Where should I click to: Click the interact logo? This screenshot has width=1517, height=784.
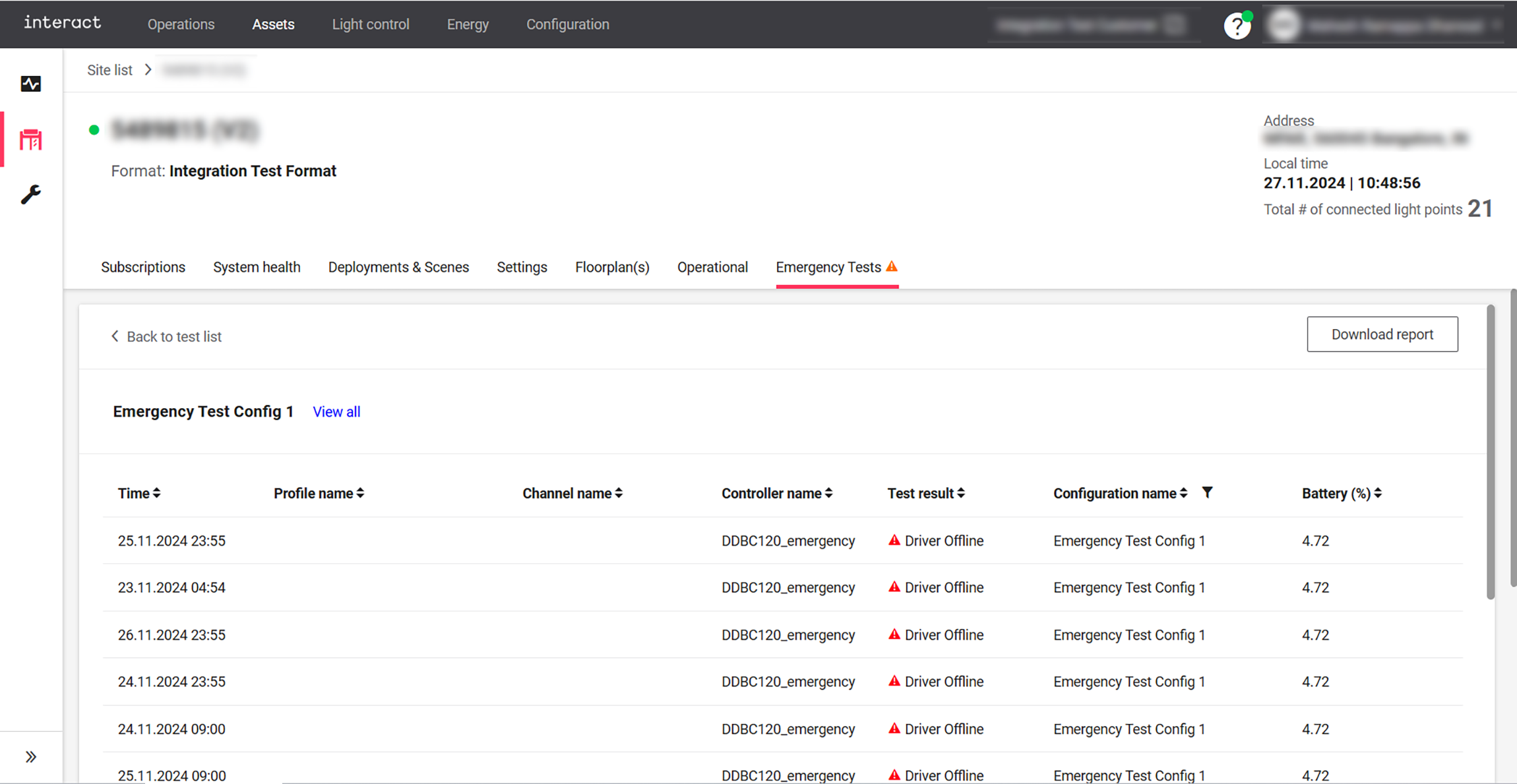(x=63, y=23)
